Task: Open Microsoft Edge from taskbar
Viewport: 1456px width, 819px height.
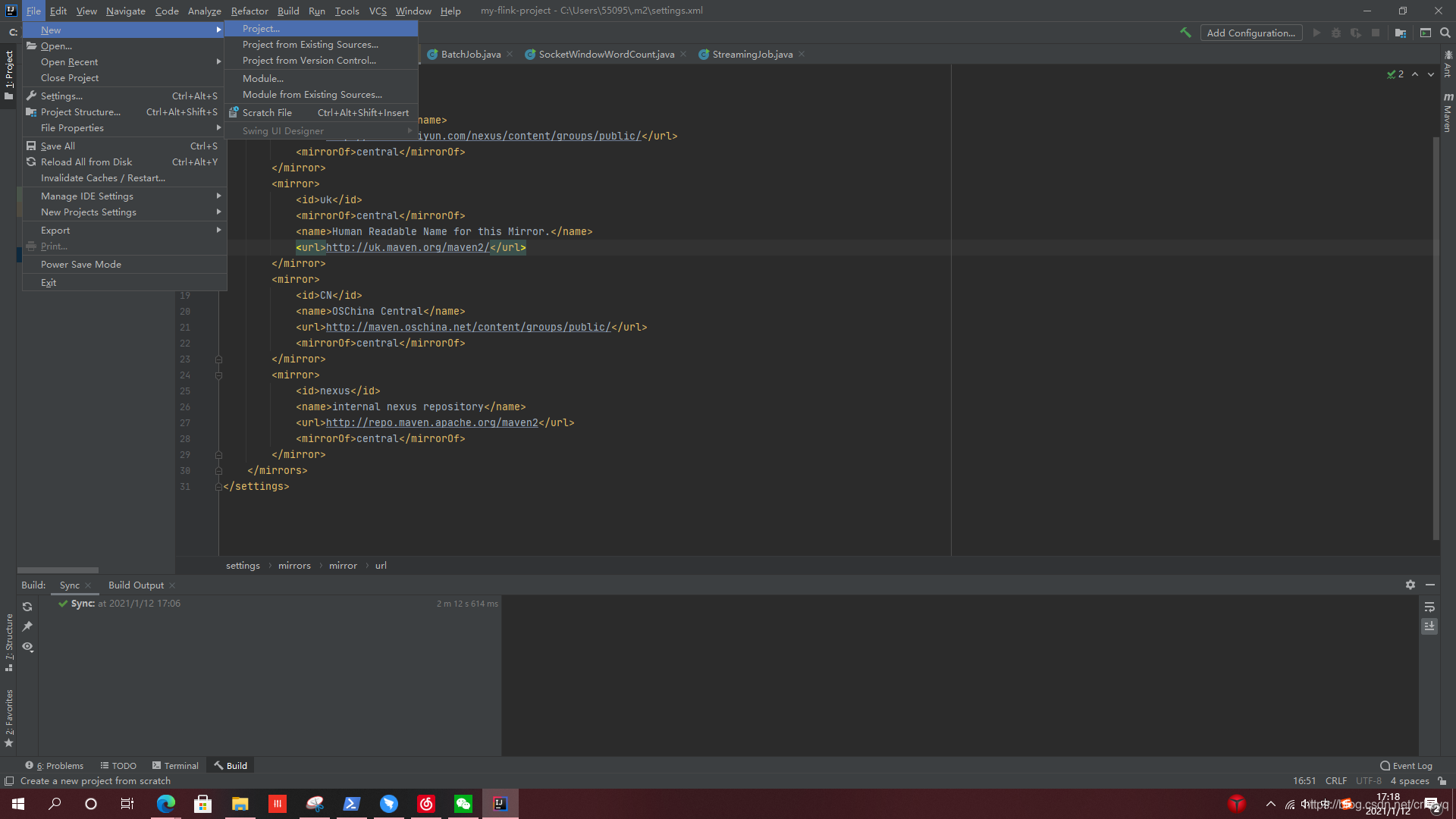Action: [165, 804]
